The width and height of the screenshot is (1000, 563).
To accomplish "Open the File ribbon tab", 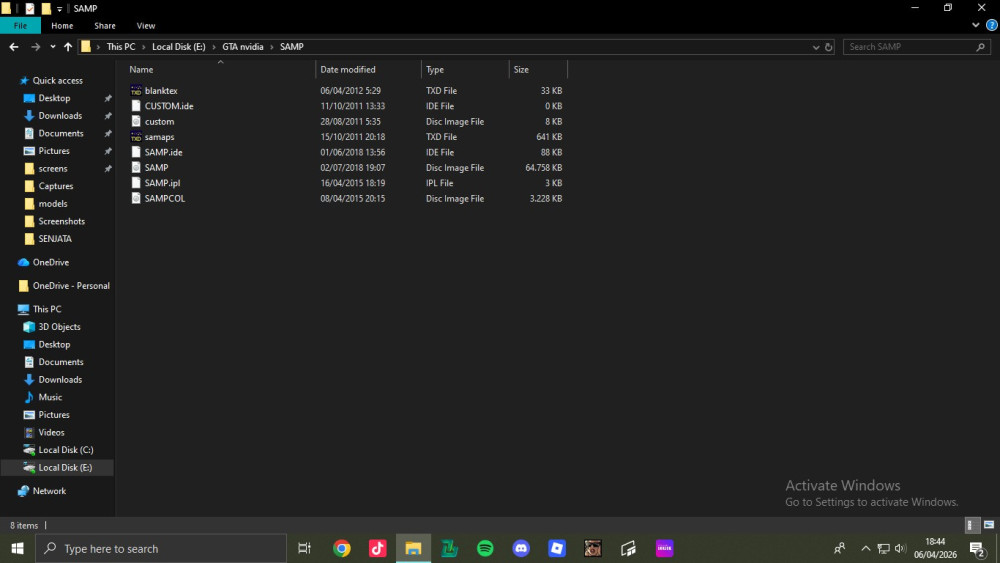I will point(20,26).
